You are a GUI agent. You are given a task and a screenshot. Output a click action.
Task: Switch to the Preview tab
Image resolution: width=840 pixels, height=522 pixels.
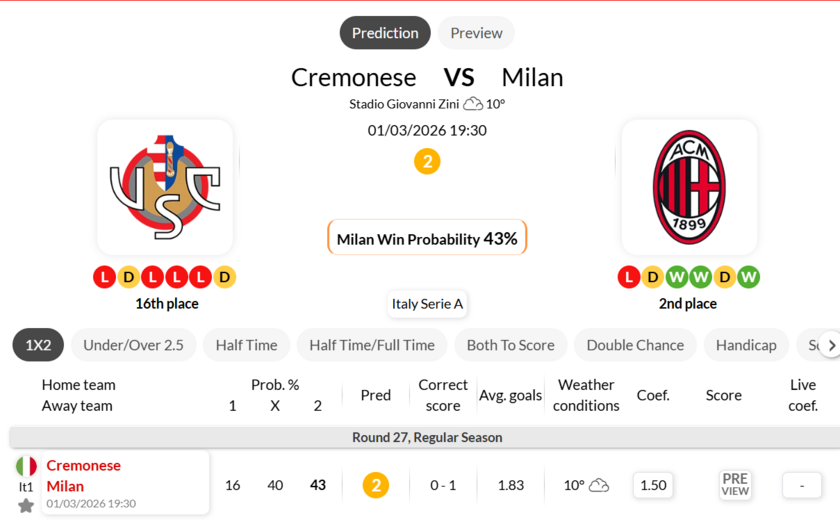pyautogui.click(x=476, y=33)
